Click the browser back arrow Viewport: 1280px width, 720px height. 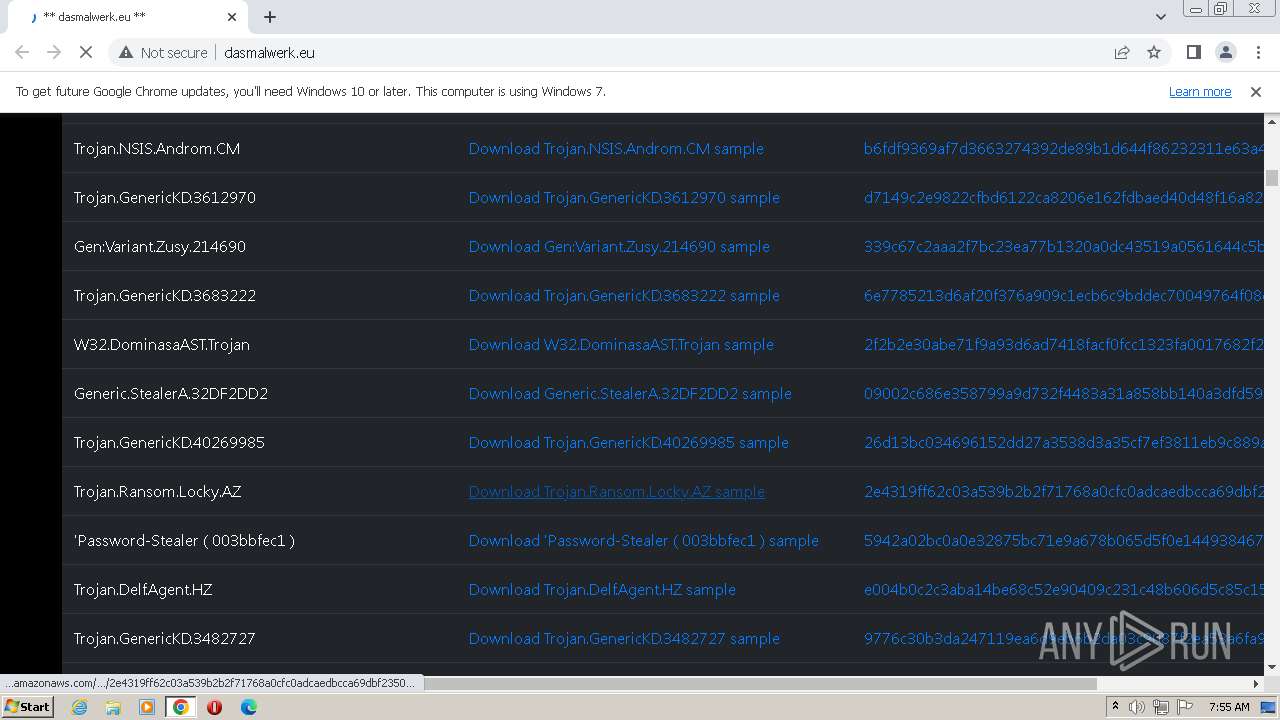click(22, 52)
